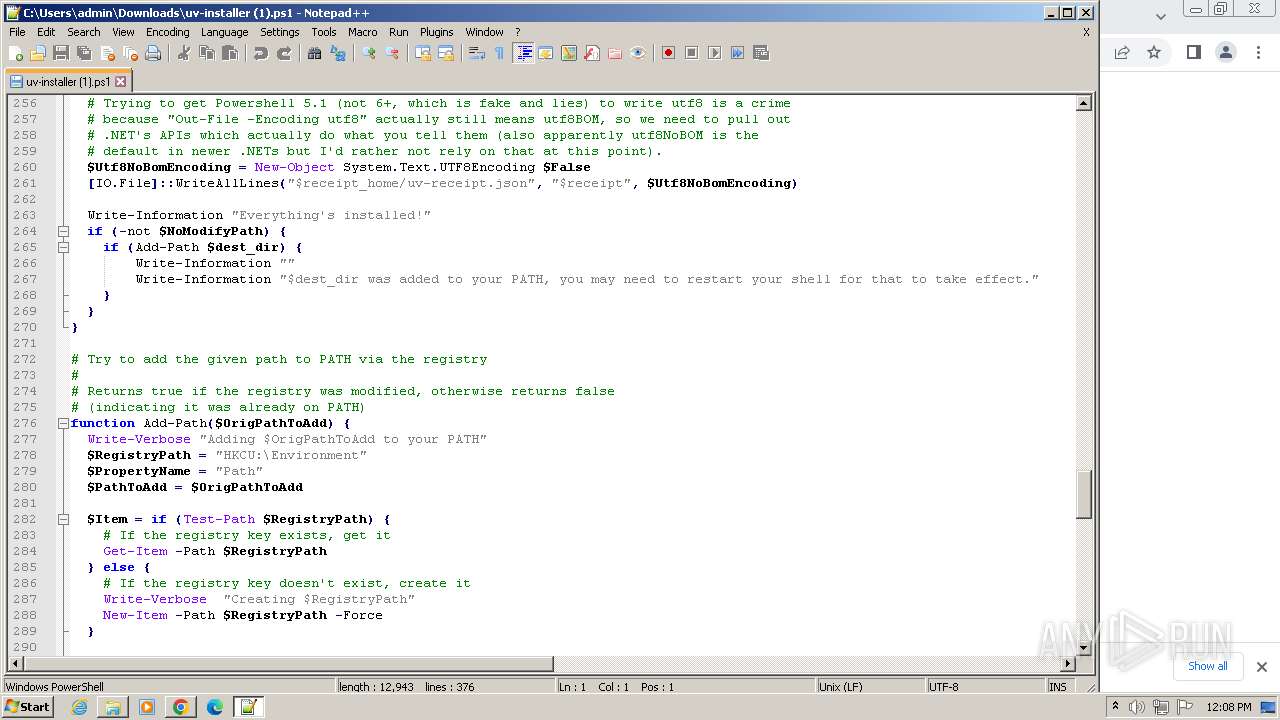Click the Undo arrow icon
Image resolution: width=1280 pixels, height=720 pixels.
[261, 53]
